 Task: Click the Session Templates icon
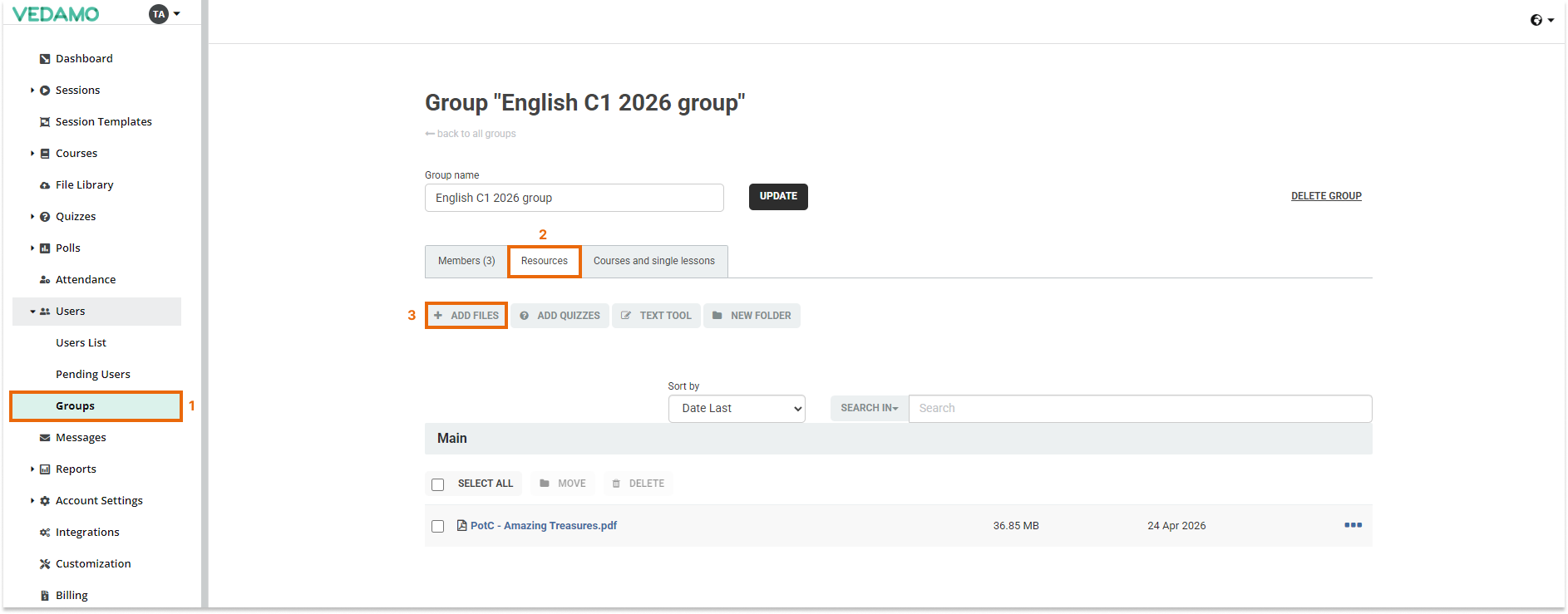tap(45, 122)
